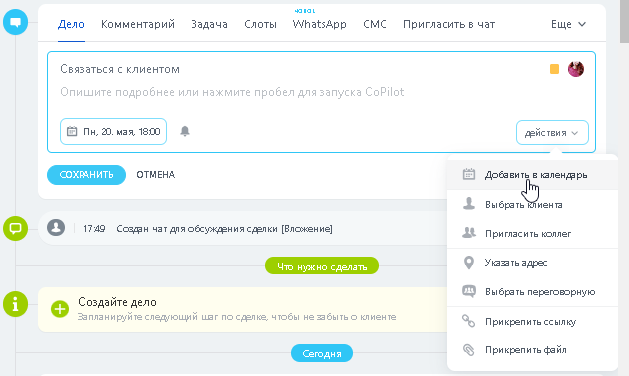629x376 pixels.
Task: Choose Выбрать клиента menu item
Action: (x=532, y=204)
